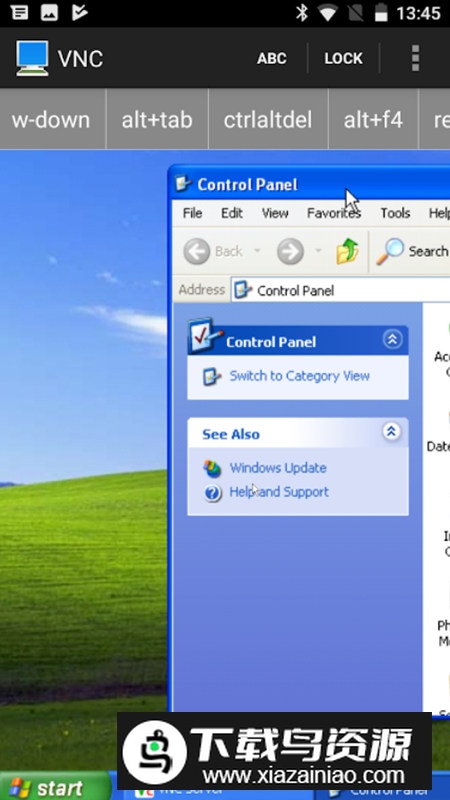Tap the Bluetooth status icon
450x800 pixels.
(302, 13)
